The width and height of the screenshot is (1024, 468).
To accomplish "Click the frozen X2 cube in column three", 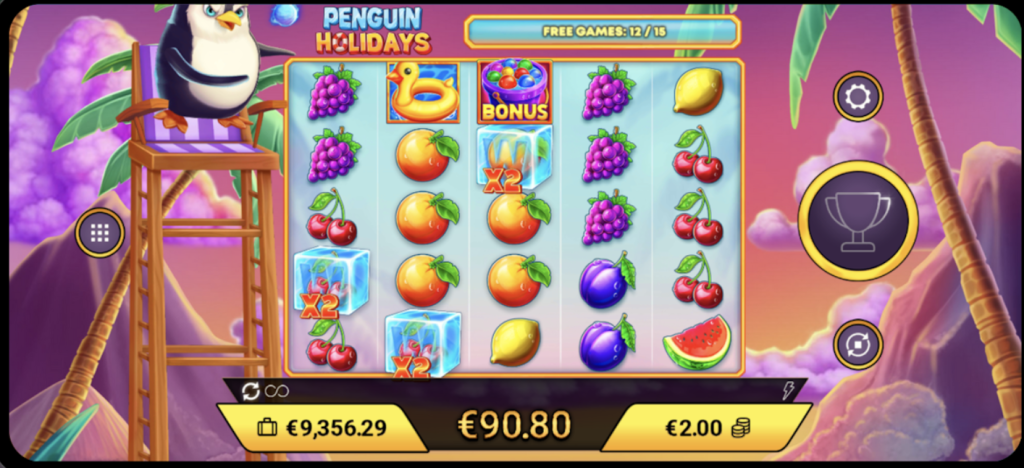I will click(x=514, y=159).
